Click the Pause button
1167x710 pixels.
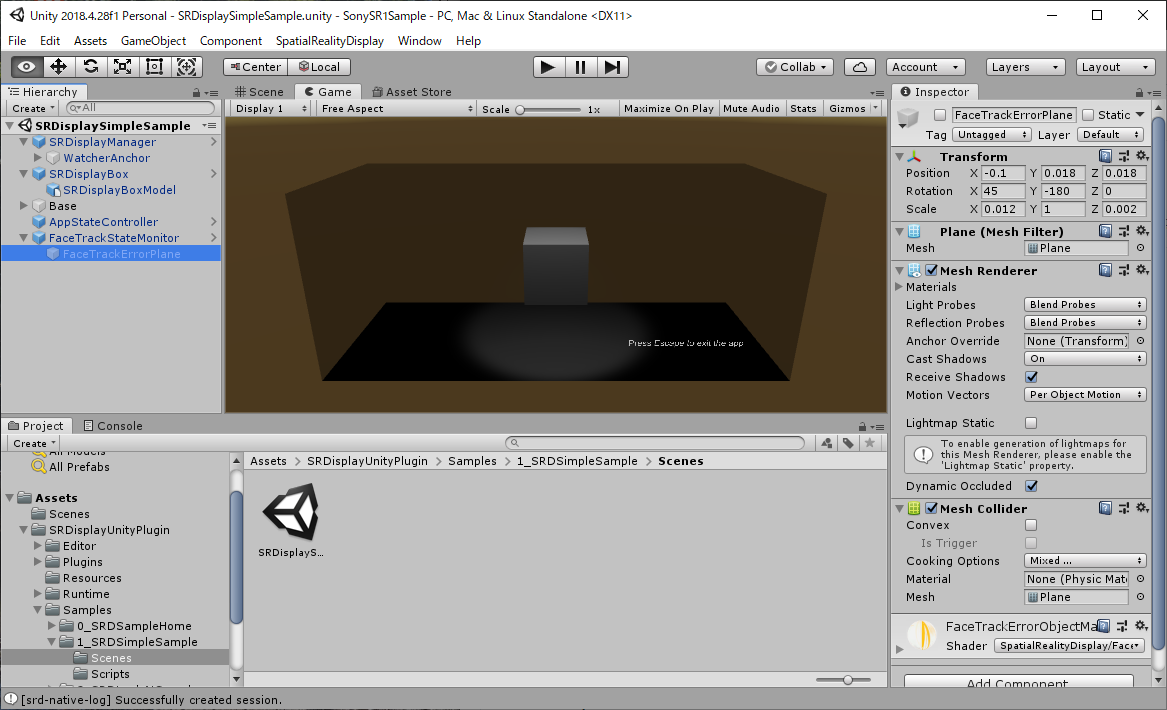click(581, 67)
